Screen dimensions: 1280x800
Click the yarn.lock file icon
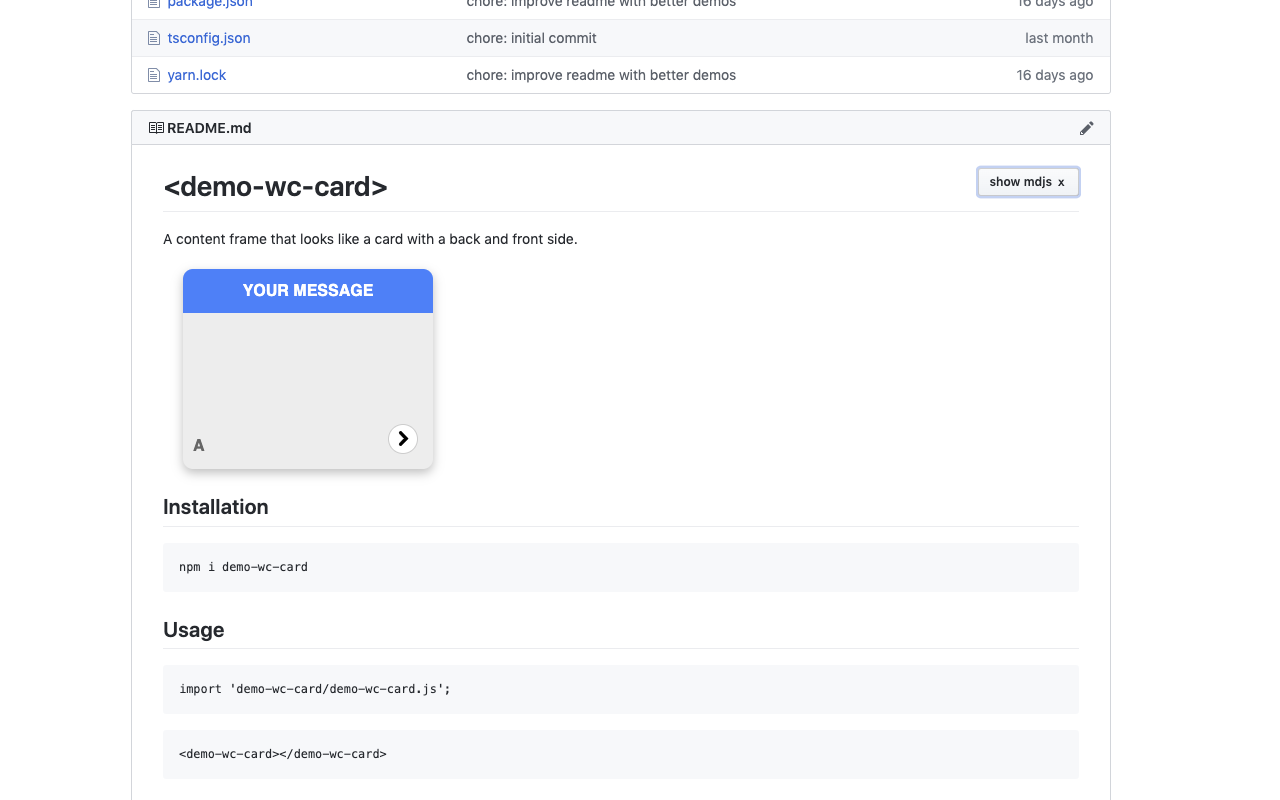click(x=154, y=75)
